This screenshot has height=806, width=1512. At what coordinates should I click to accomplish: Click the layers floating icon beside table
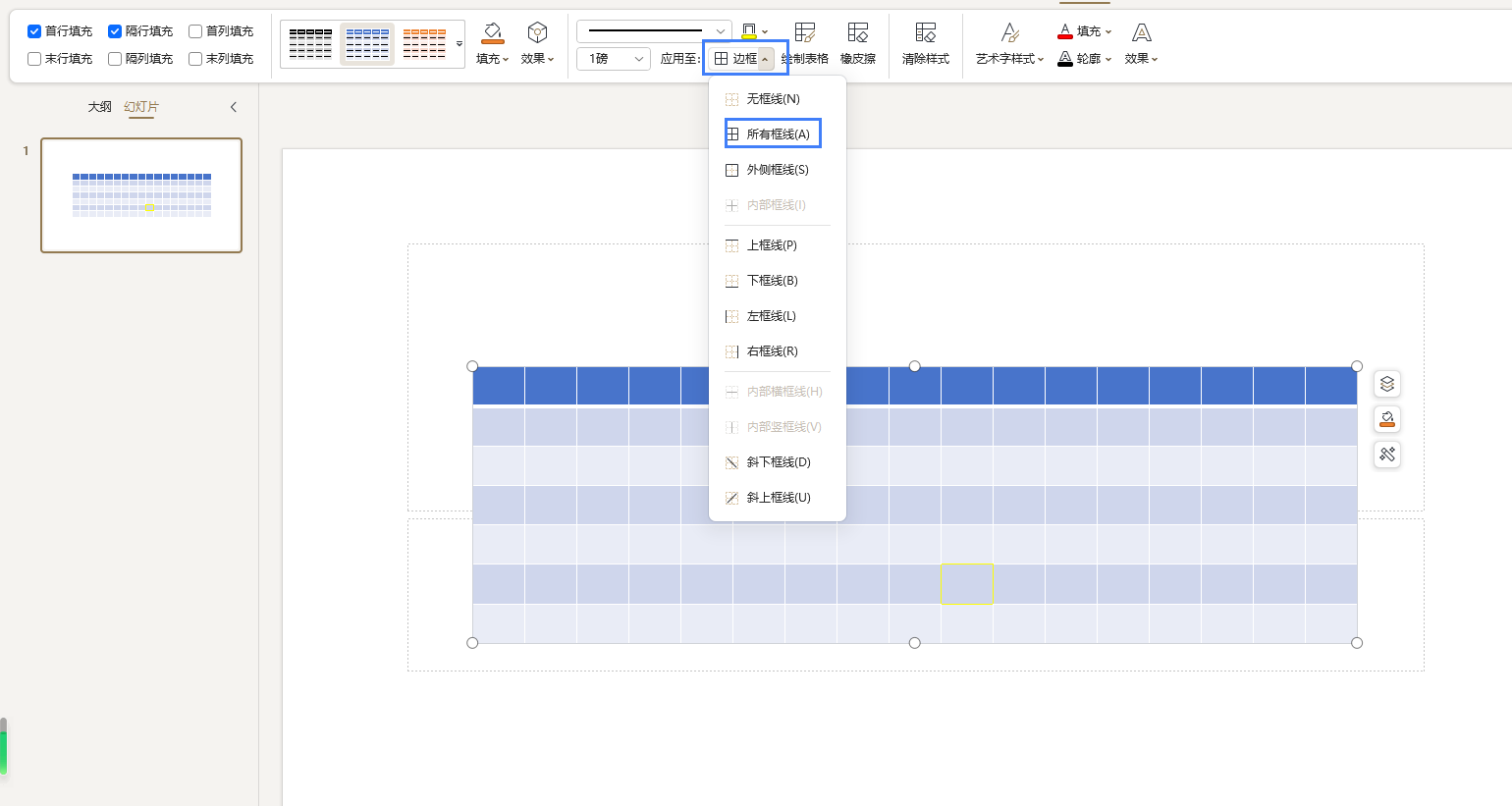click(x=1387, y=384)
